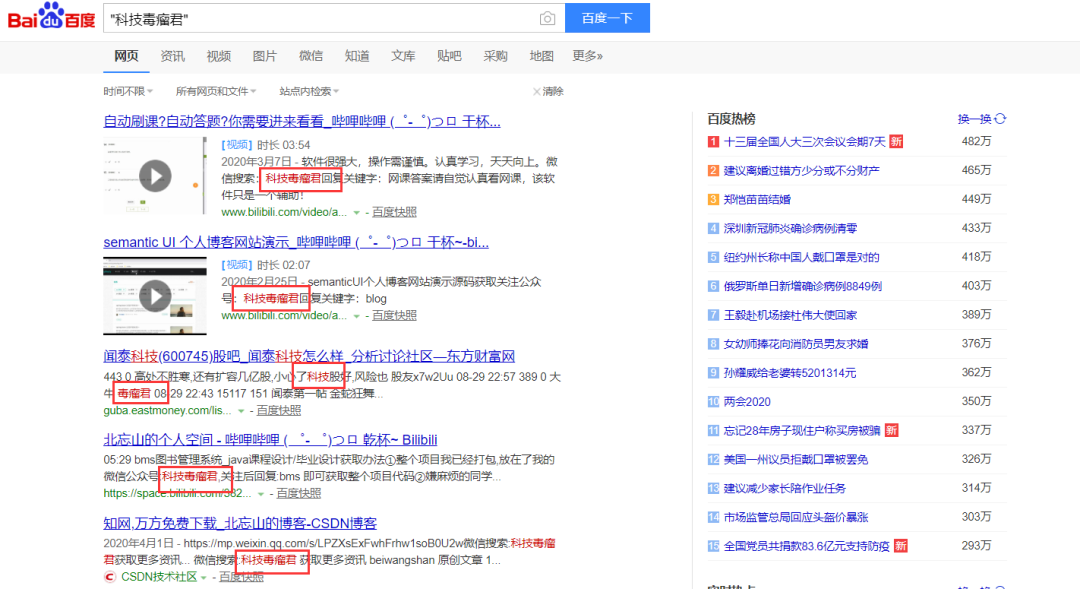Image resolution: width=1080 pixels, height=589 pixels.
Task: Click the CSDN技术社区 source icon
Action: point(110,577)
